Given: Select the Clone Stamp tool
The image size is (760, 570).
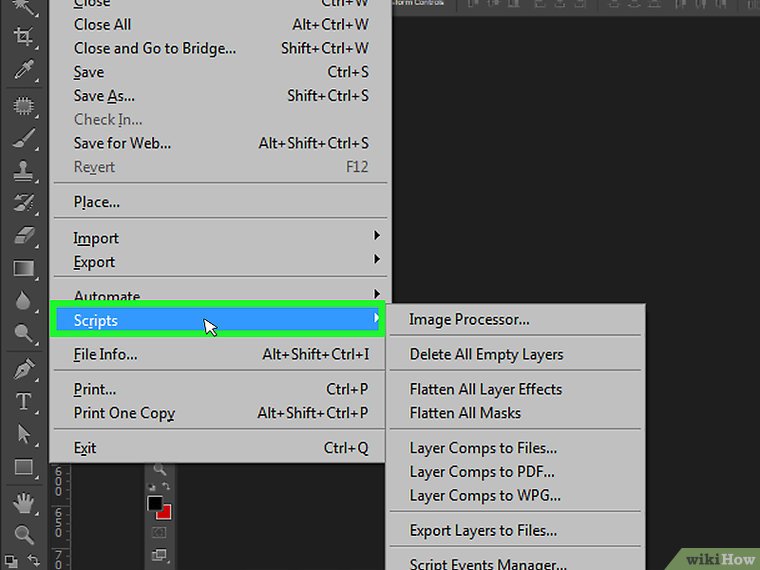Looking at the screenshot, I should coord(24,171).
